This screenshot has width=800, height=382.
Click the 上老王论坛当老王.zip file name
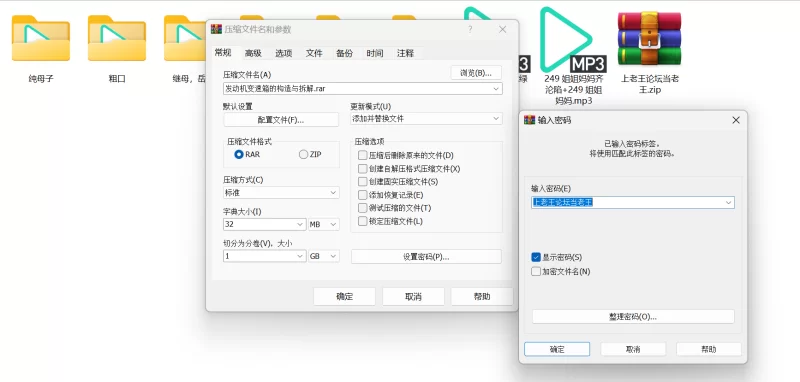point(649,84)
